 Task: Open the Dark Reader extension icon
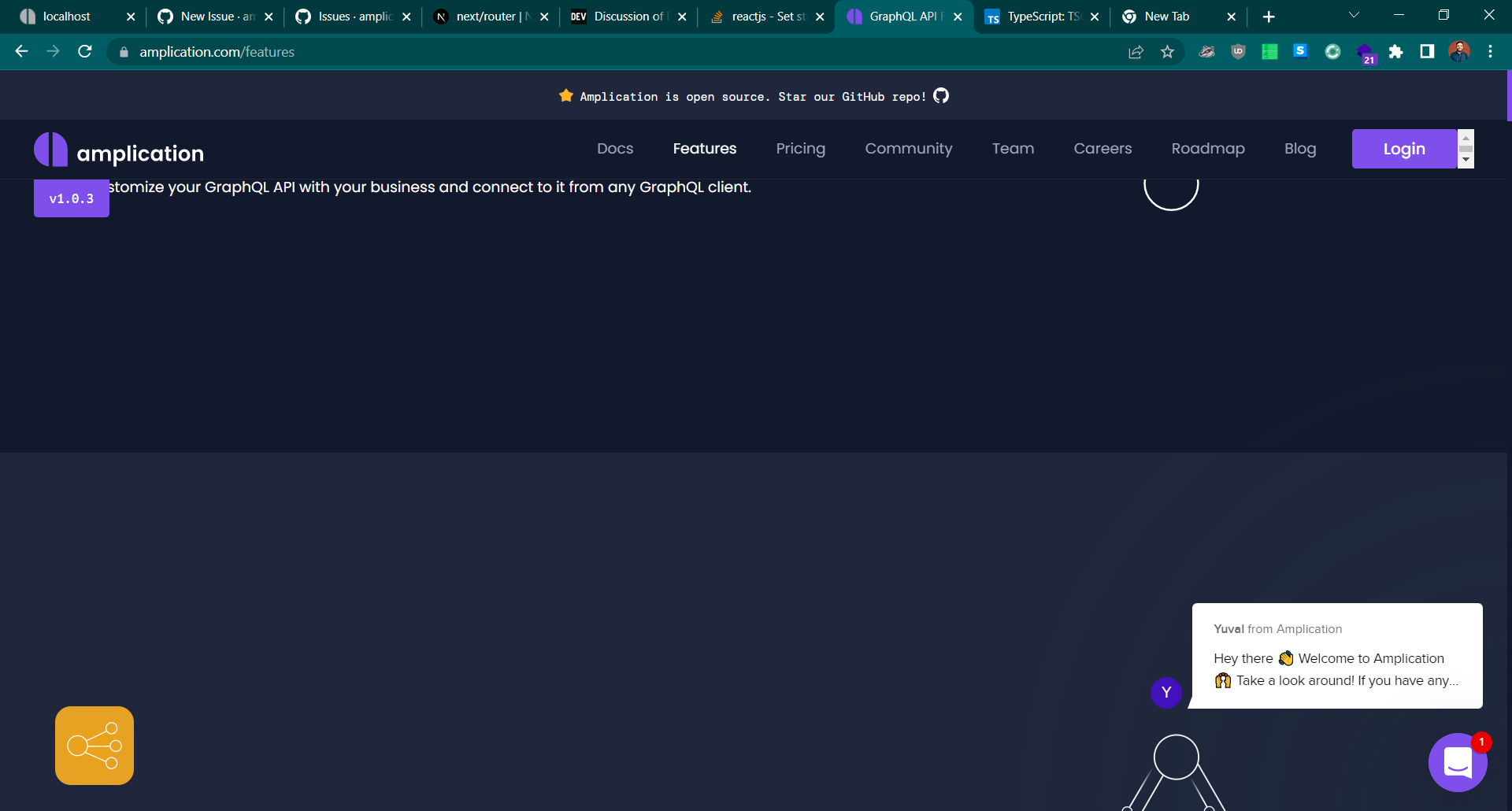click(1332, 52)
